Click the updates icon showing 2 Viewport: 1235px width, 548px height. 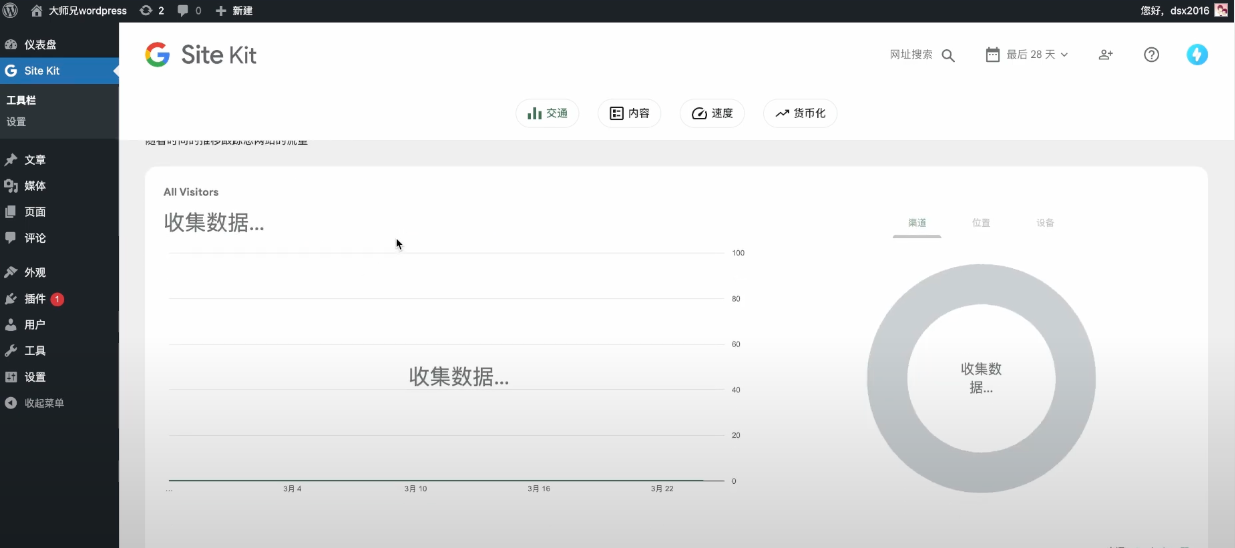(x=152, y=10)
